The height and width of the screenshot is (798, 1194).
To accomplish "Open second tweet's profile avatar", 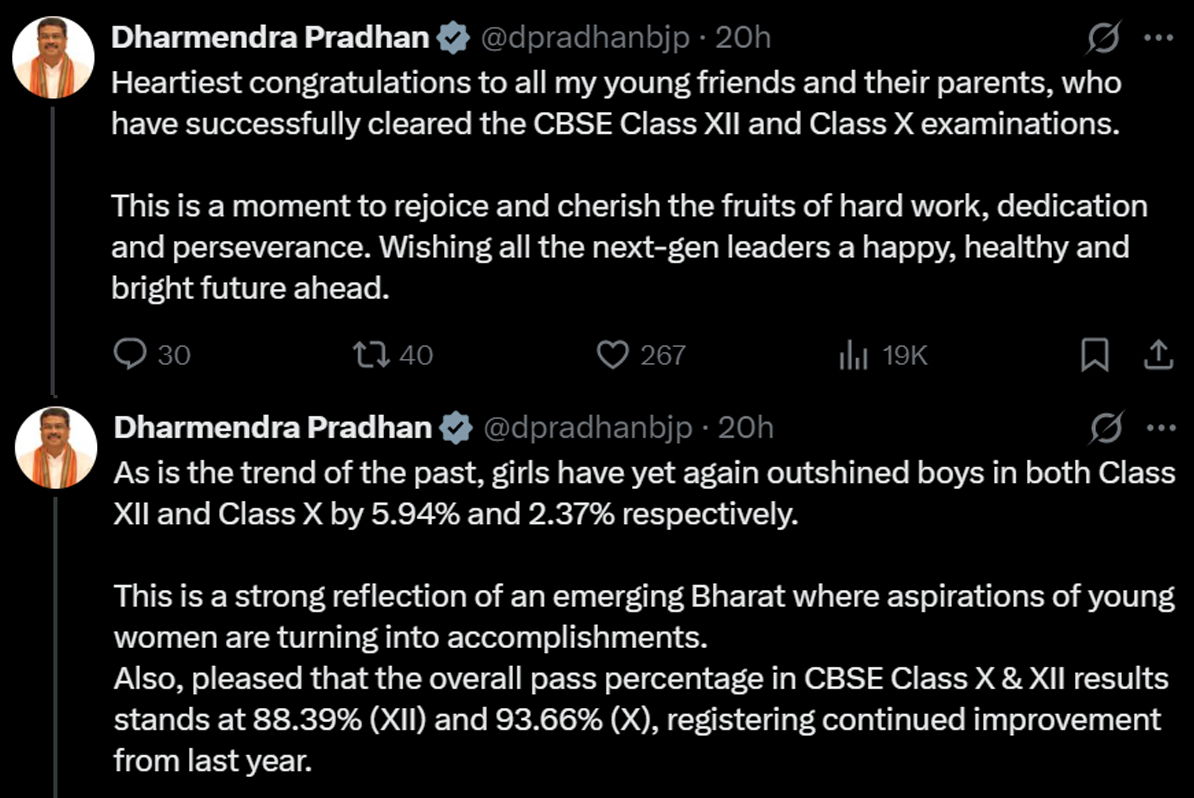I will [x=56, y=447].
